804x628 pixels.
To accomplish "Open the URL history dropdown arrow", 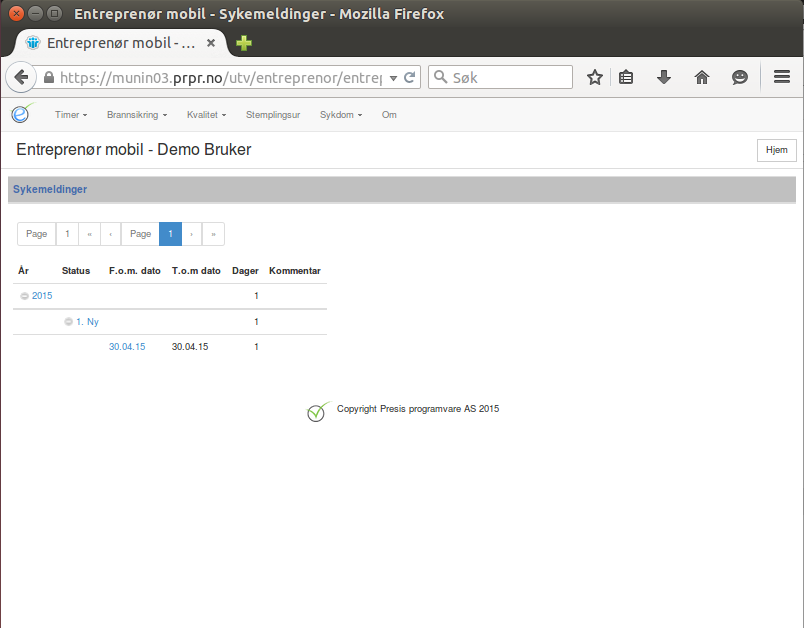I will pyautogui.click(x=393, y=78).
